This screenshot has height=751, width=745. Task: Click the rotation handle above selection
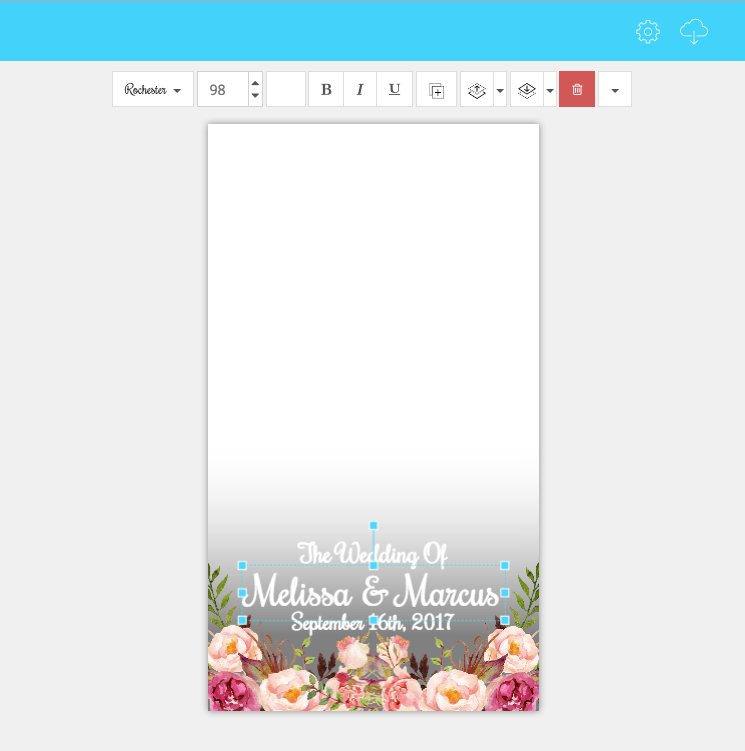373,525
